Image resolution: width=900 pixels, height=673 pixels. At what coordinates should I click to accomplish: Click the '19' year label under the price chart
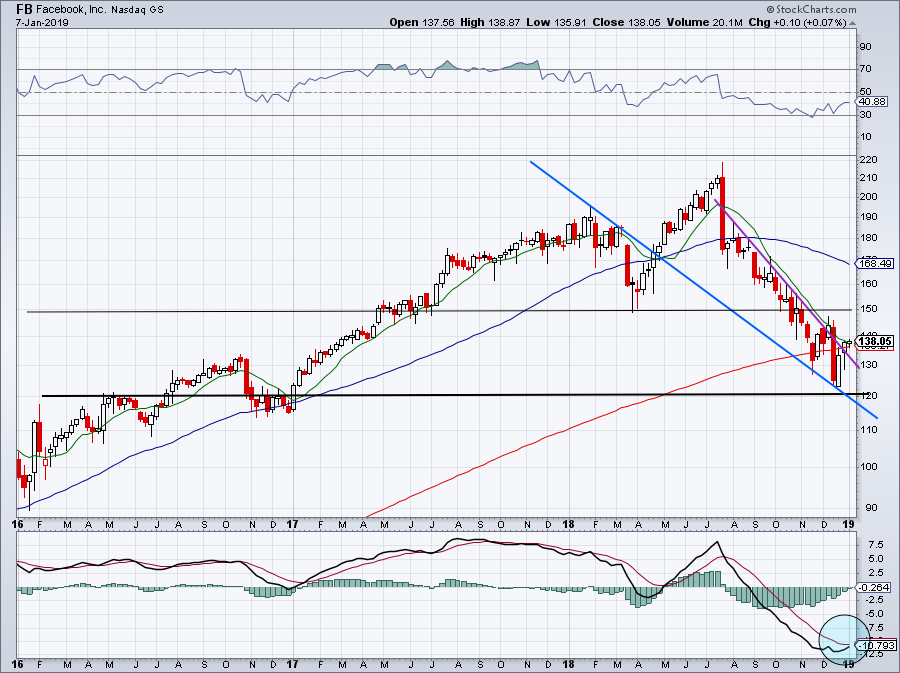(849, 524)
